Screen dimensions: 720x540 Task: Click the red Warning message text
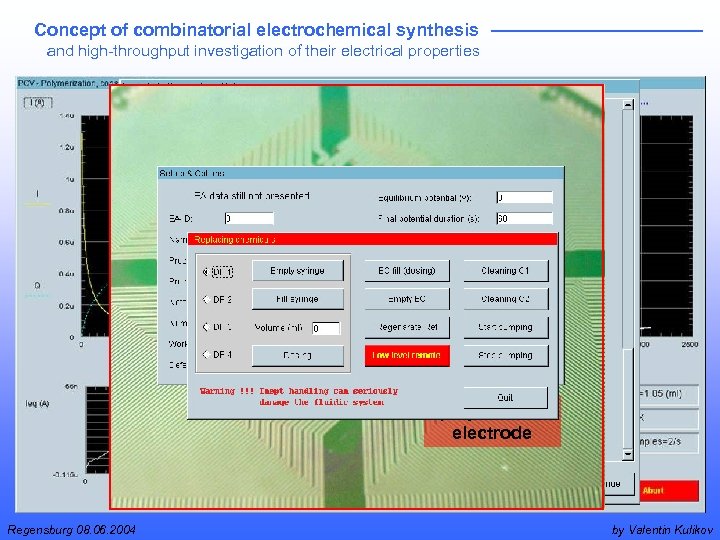coord(298,397)
